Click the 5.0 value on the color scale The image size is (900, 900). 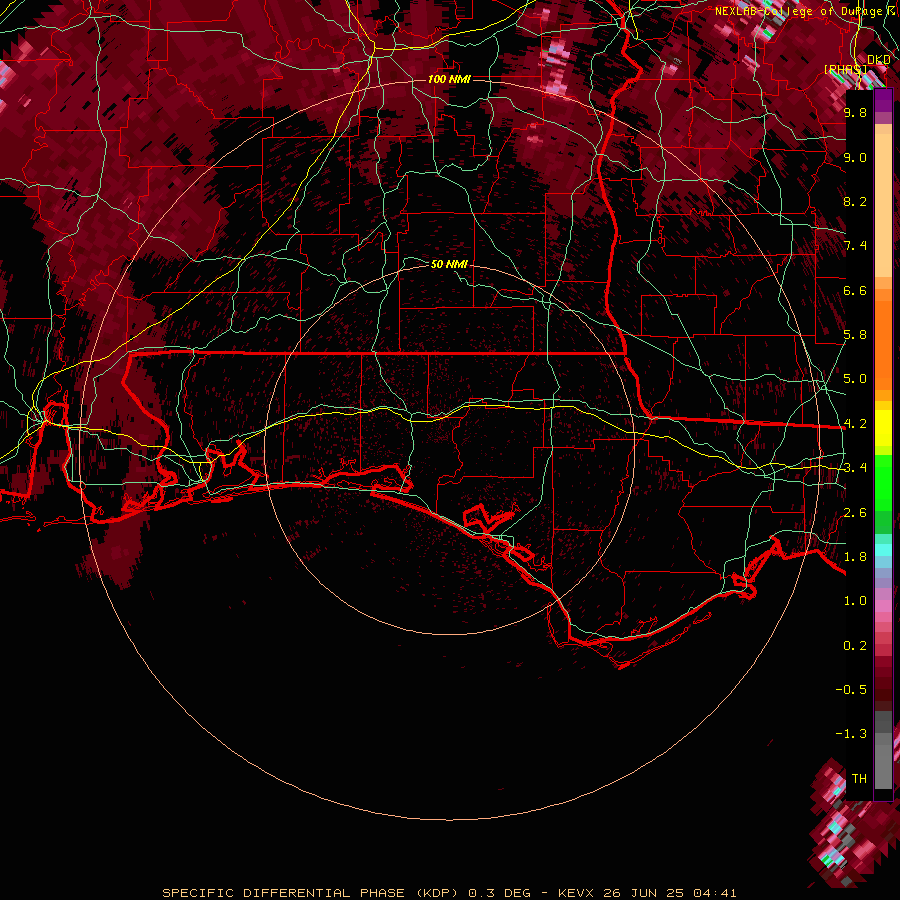pos(855,379)
